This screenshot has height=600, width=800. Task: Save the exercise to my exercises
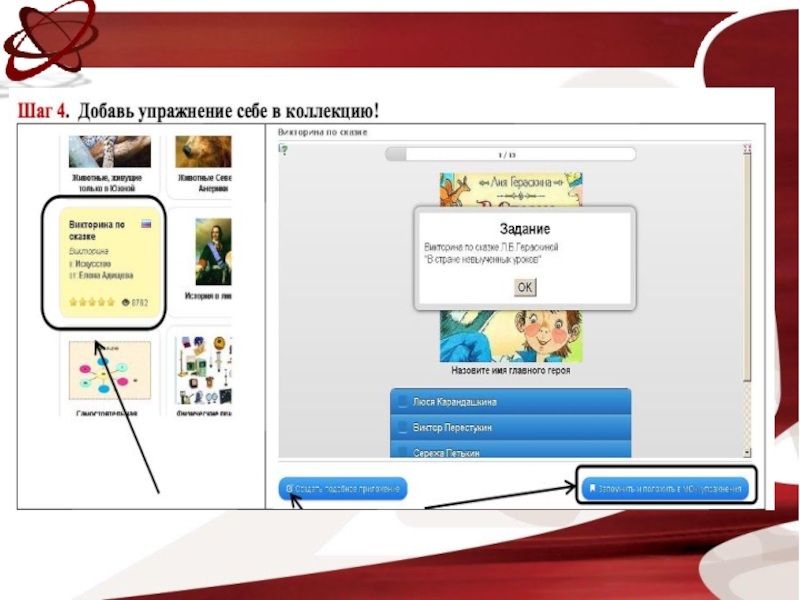tap(665, 489)
